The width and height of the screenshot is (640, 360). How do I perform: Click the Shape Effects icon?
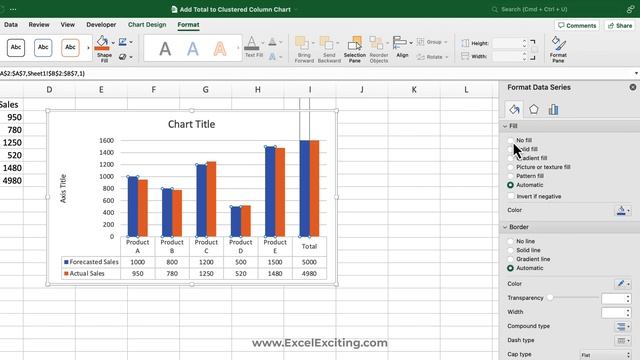(122, 57)
